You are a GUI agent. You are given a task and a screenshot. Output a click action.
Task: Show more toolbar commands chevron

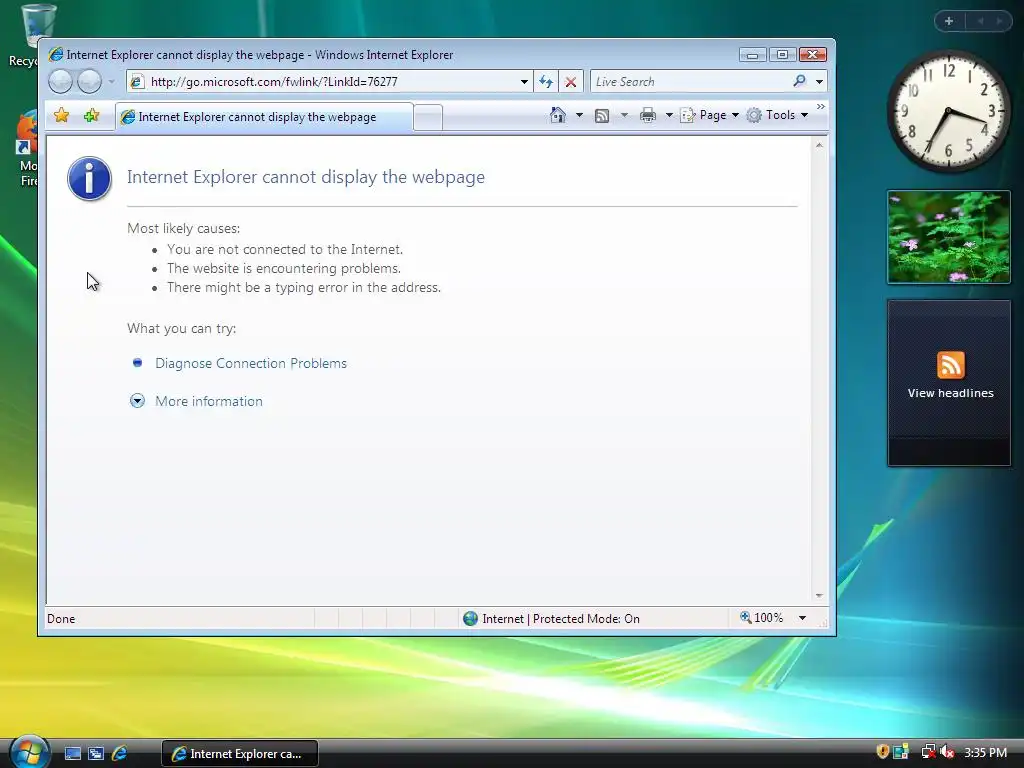coord(821,106)
